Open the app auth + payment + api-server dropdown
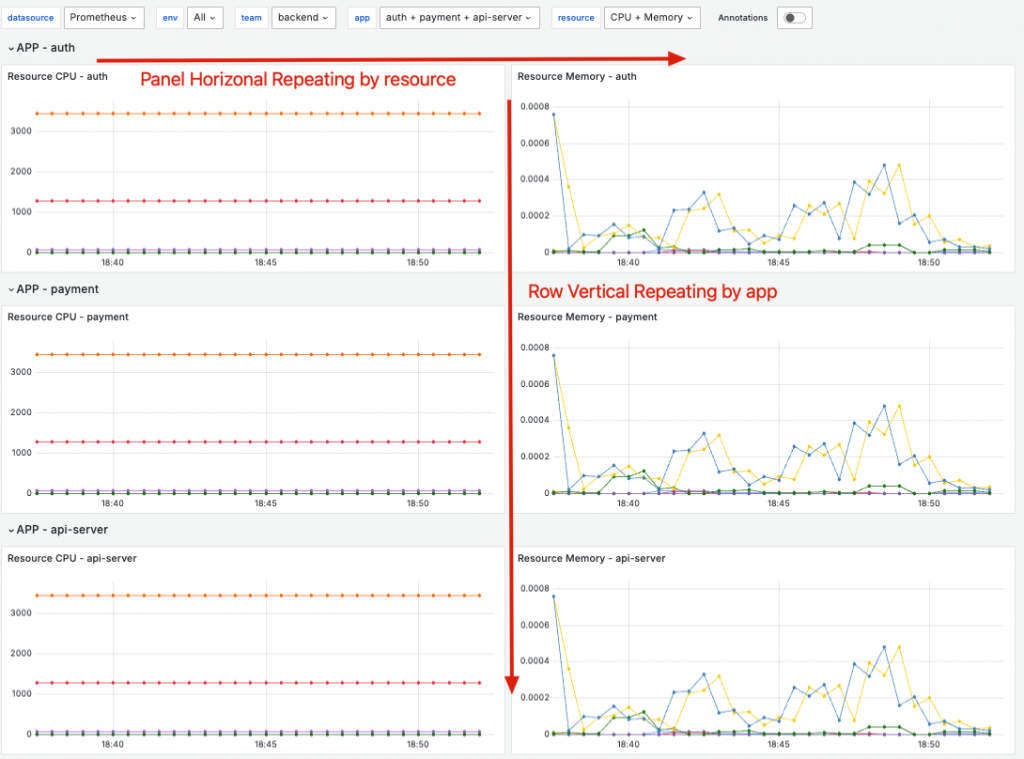This screenshot has width=1024, height=759. [x=459, y=18]
